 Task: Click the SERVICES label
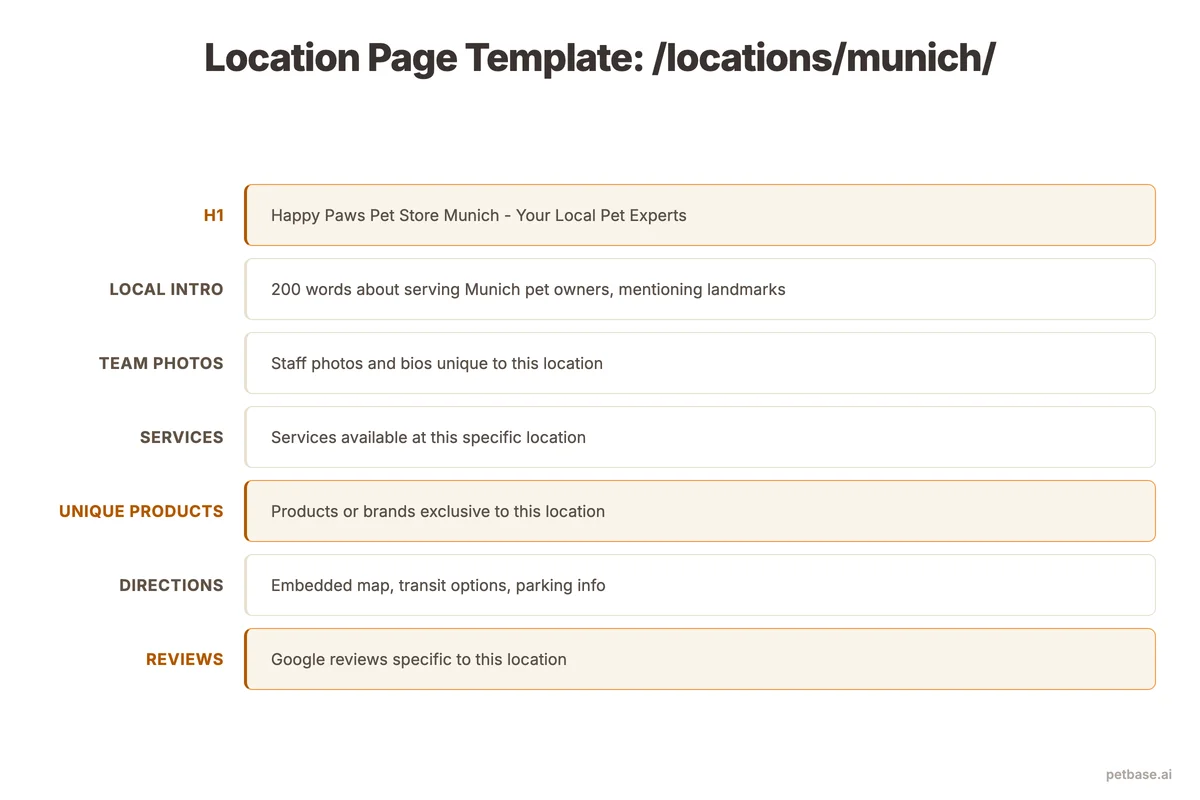(x=182, y=437)
